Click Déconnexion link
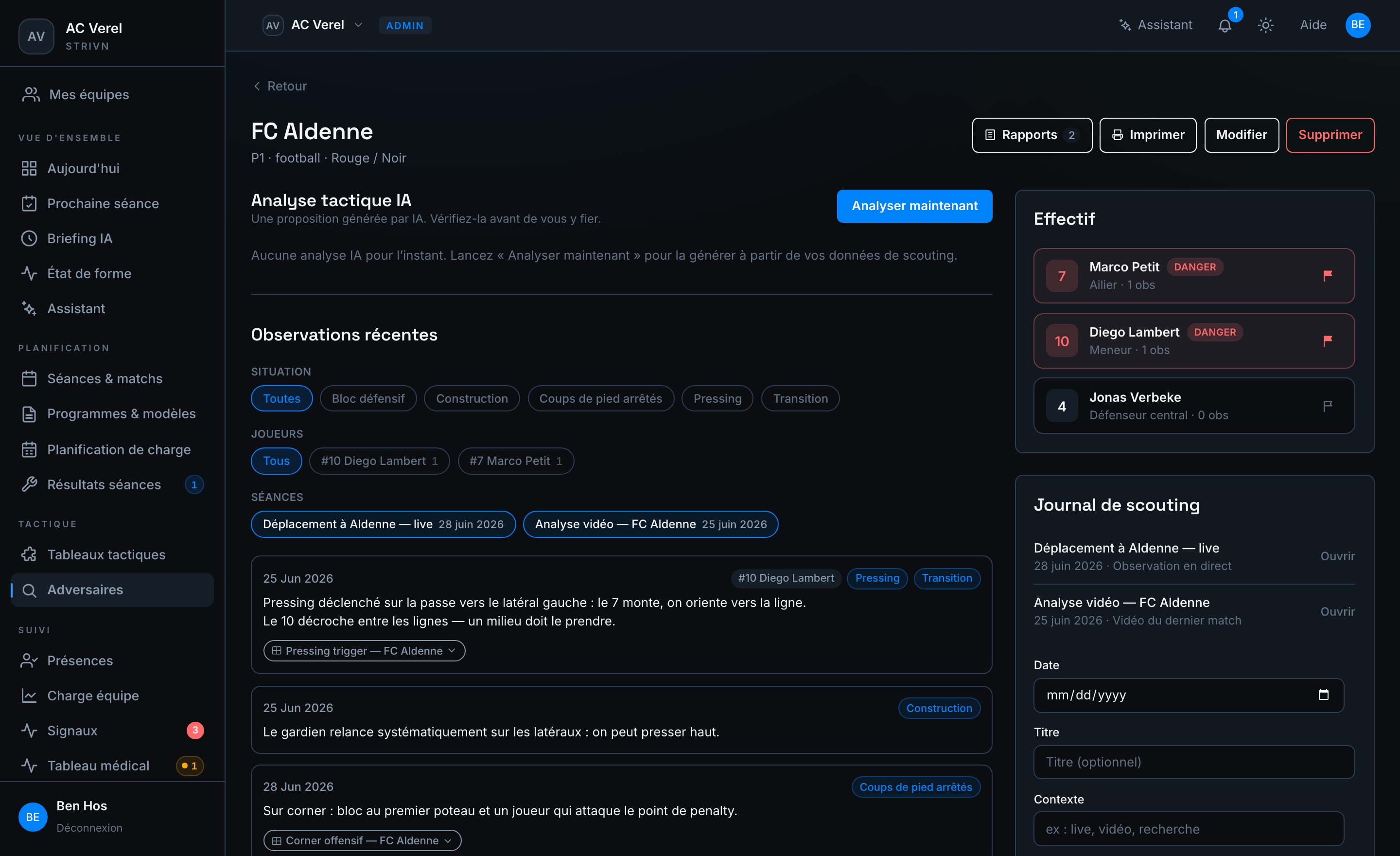1400x856 pixels. coord(89,828)
